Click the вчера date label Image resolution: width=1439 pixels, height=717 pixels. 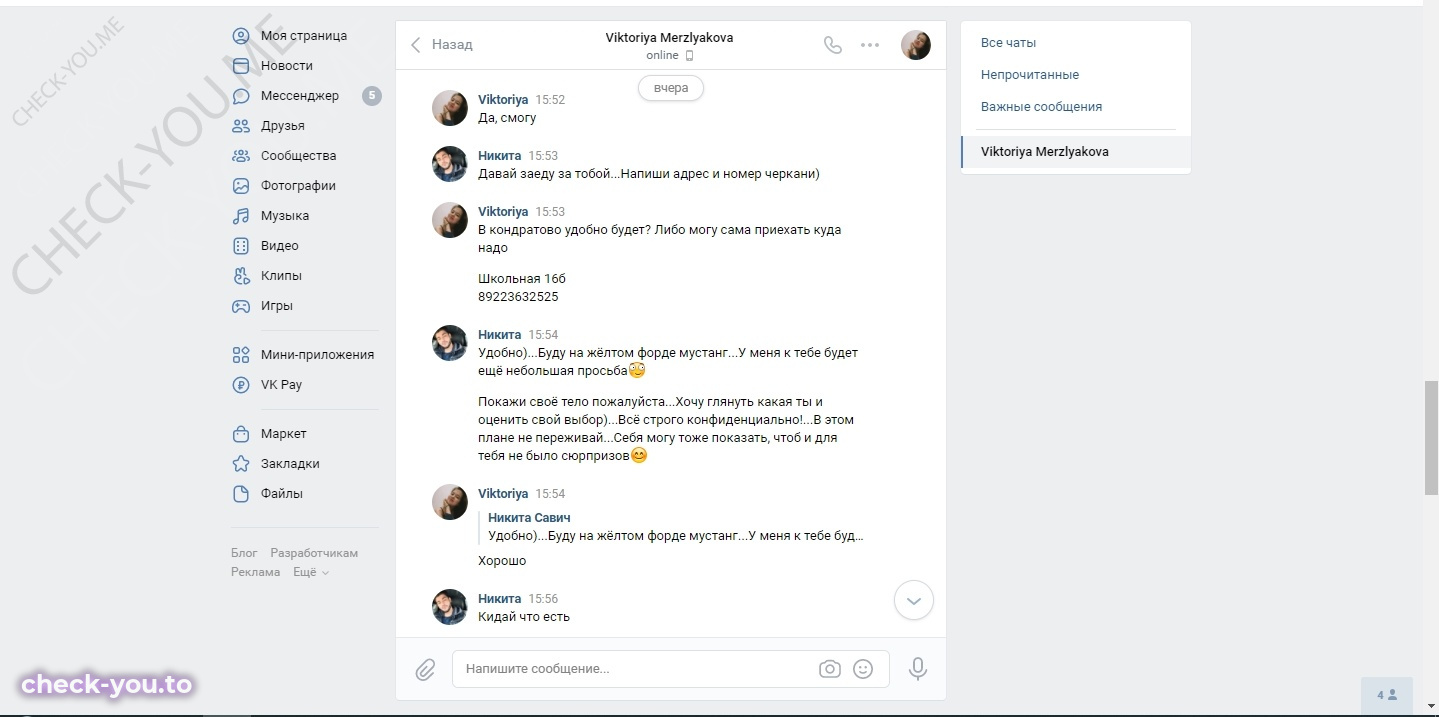tap(671, 88)
